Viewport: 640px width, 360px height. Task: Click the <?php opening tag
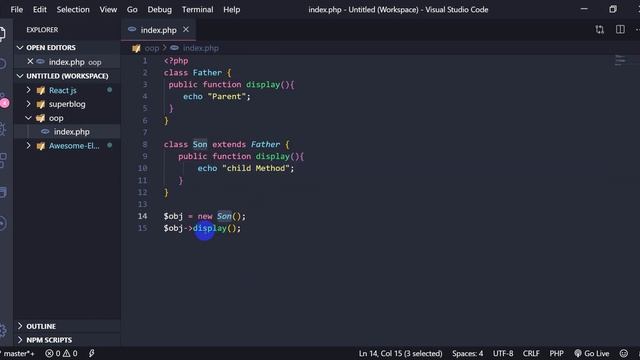pos(176,61)
